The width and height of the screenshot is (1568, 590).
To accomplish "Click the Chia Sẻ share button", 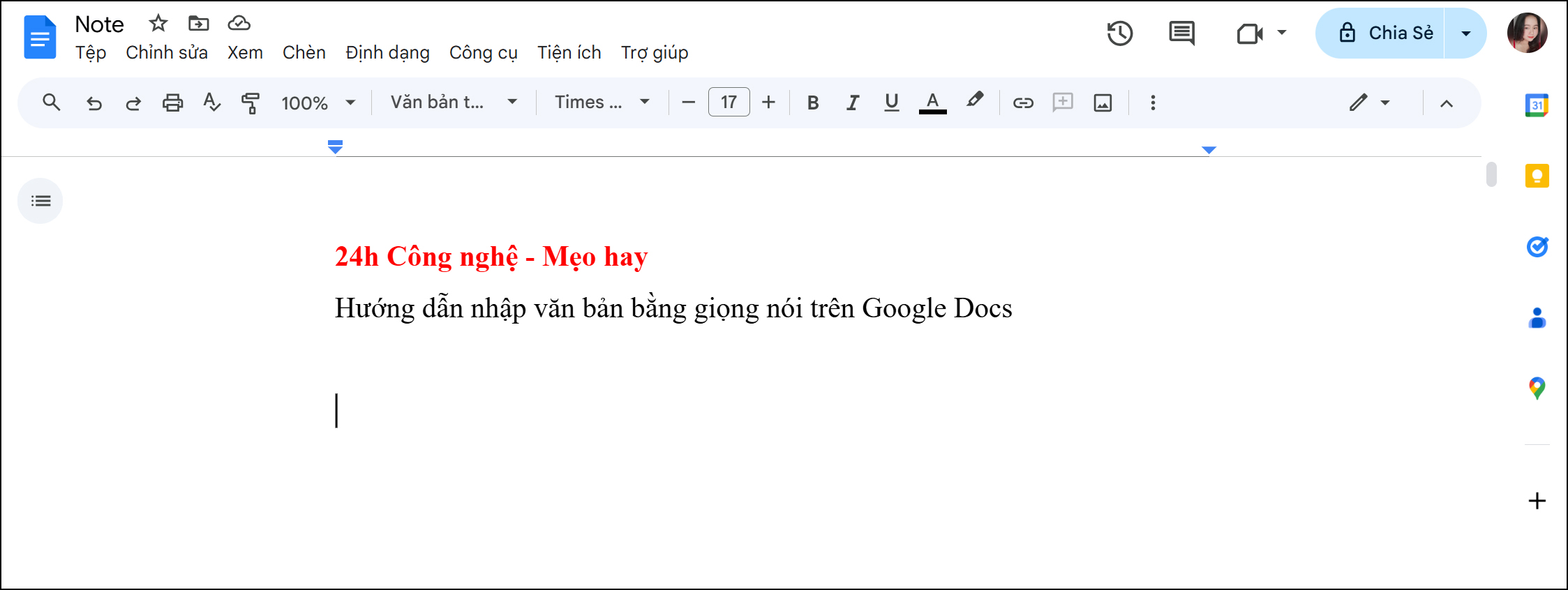I will point(1380,33).
